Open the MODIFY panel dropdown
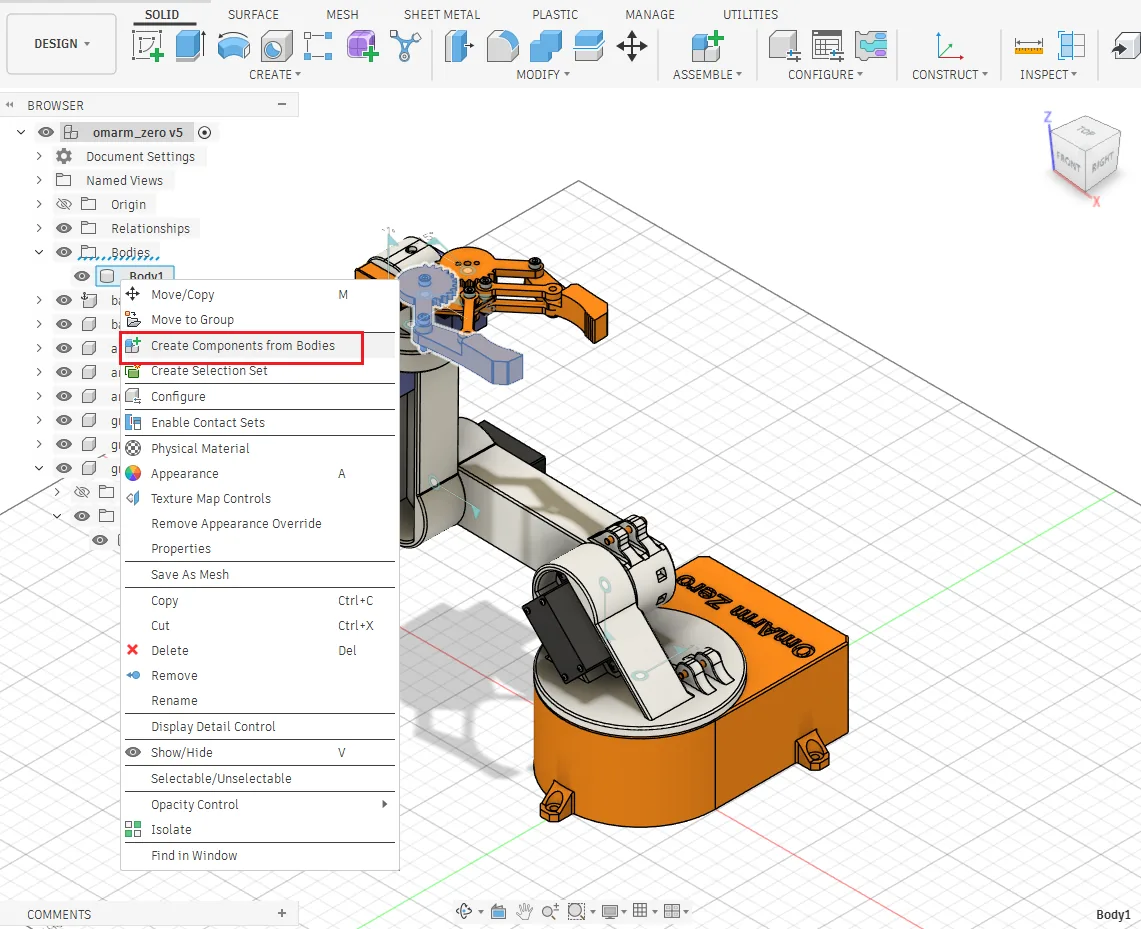Screen dimensions: 1141x929 tap(543, 74)
